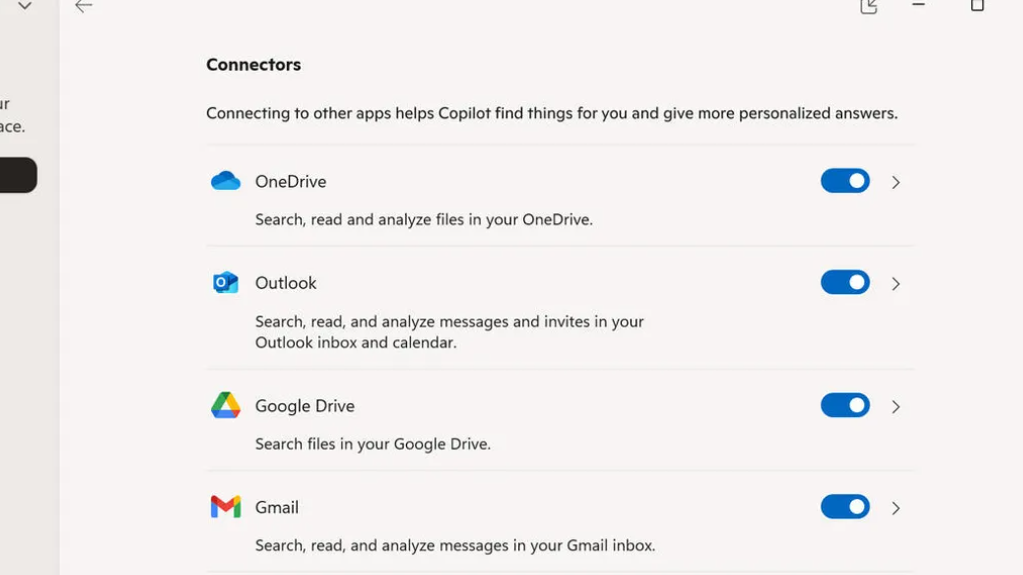This screenshot has width=1023, height=575.
Task: Switch off the Gmail connector
Action: point(845,507)
